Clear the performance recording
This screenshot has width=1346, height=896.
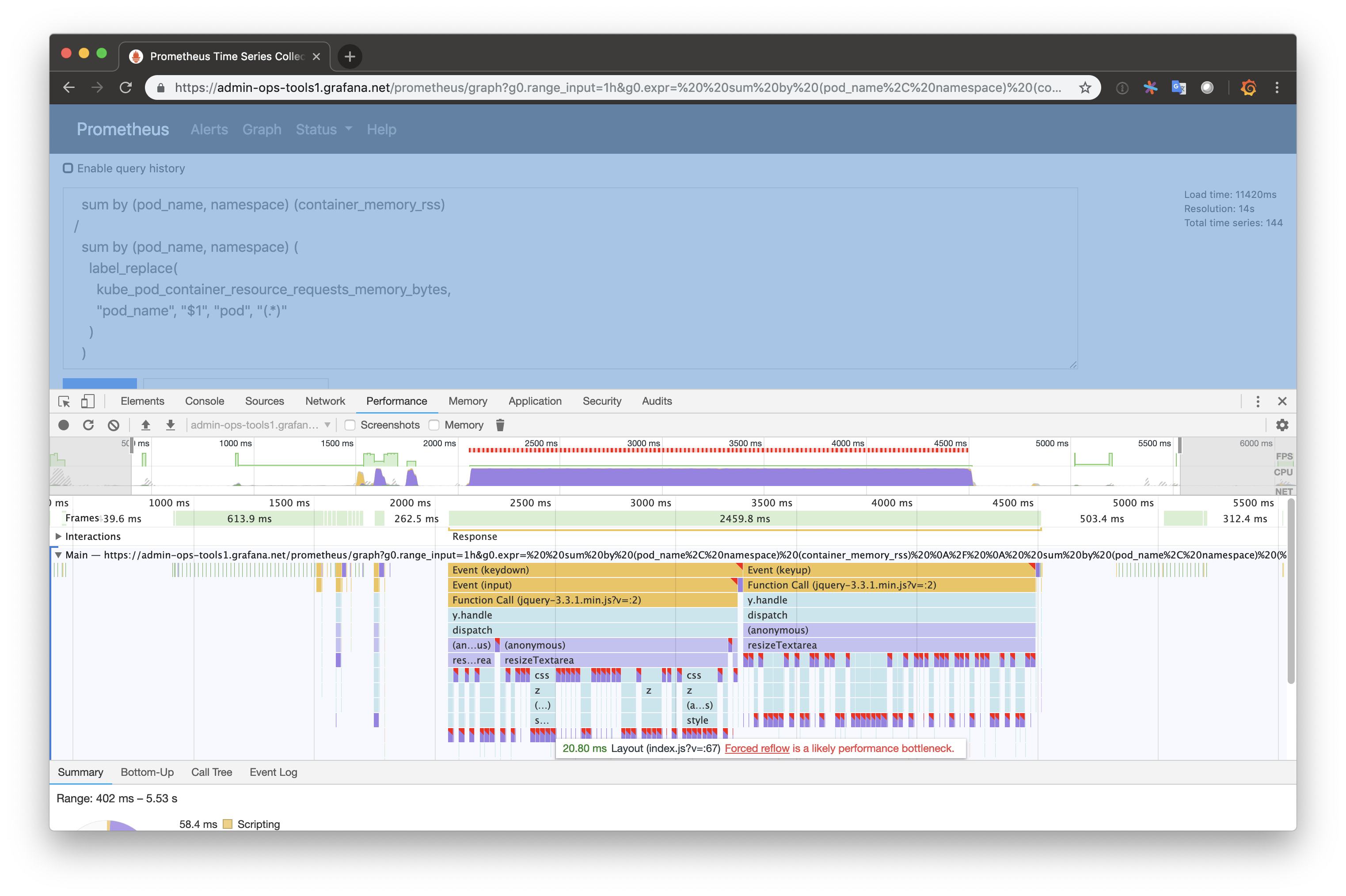point(113,425)
